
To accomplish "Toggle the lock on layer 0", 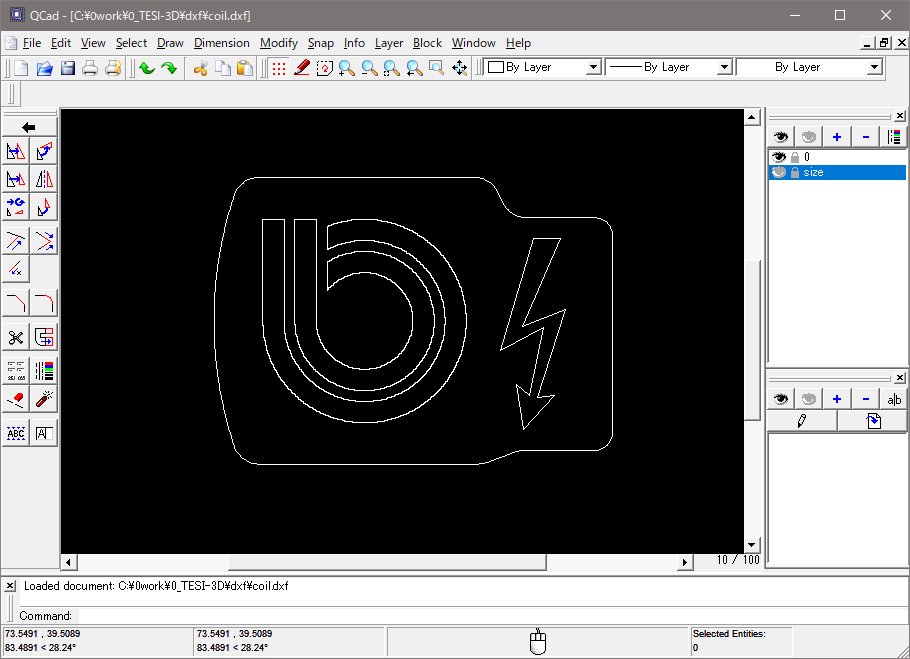I will click(x=795, y=157).
